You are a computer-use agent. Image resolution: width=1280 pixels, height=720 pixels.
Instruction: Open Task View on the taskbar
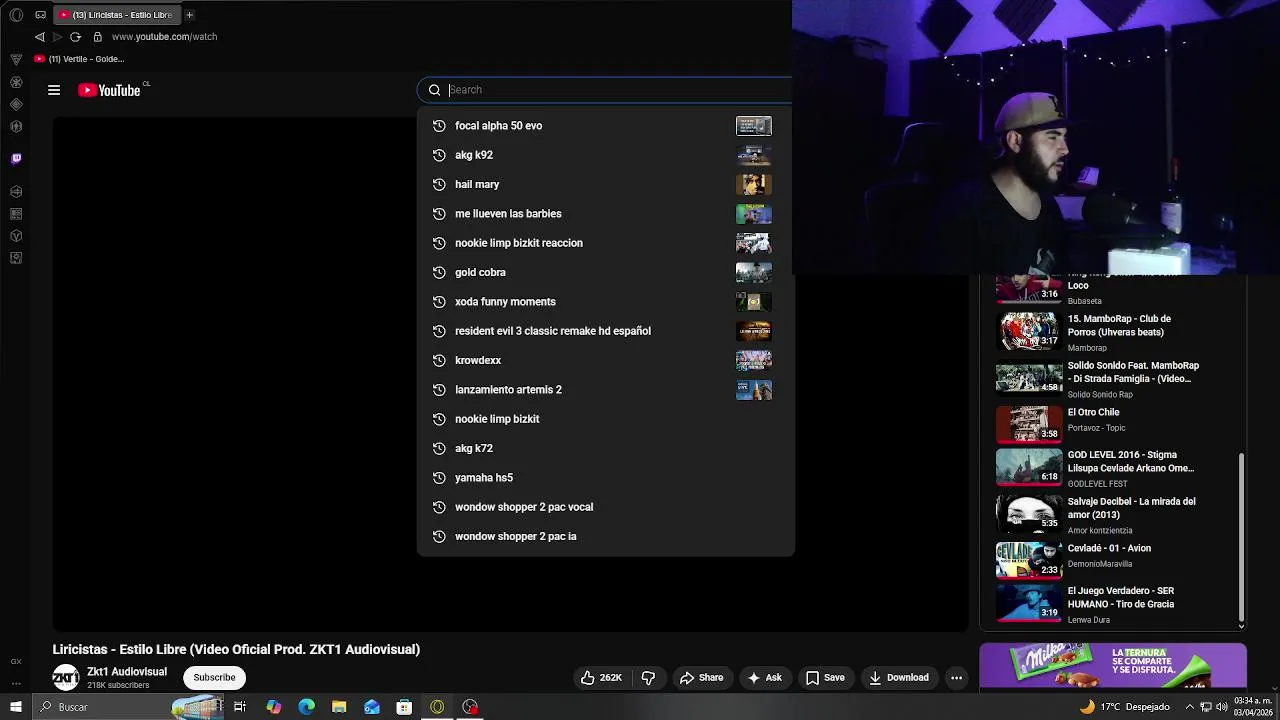[x=240, y=707]
